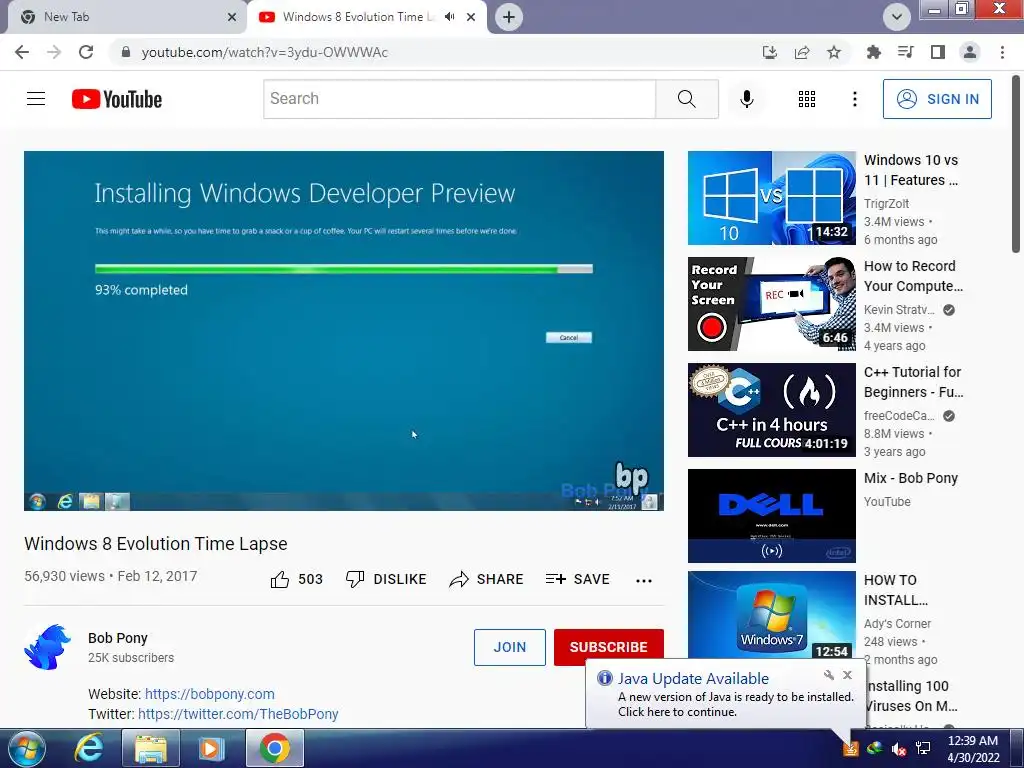Open the Bob Pony channel avatar
This screenshot has width=1024, height=768.
click(x=48, y=647)
